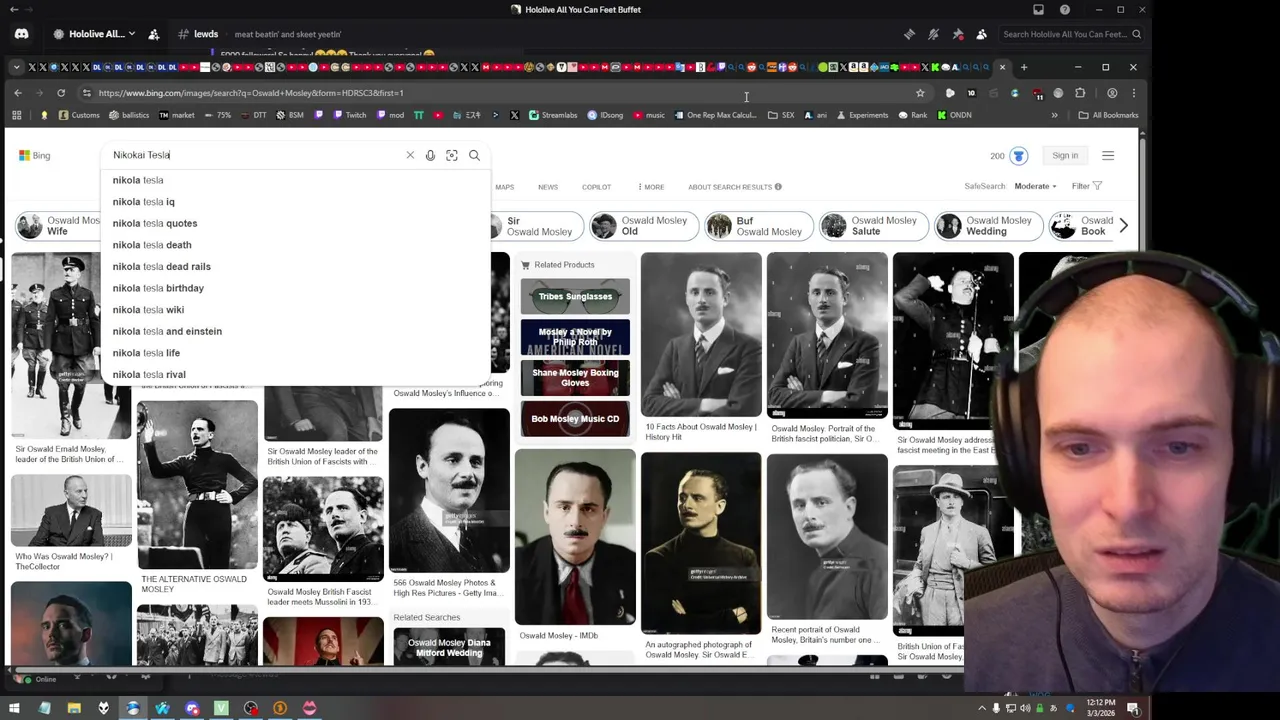Click the browser address bar URL
This screenshot has height=720, width=1280.
pyautogui.click(x=251, y=93)
